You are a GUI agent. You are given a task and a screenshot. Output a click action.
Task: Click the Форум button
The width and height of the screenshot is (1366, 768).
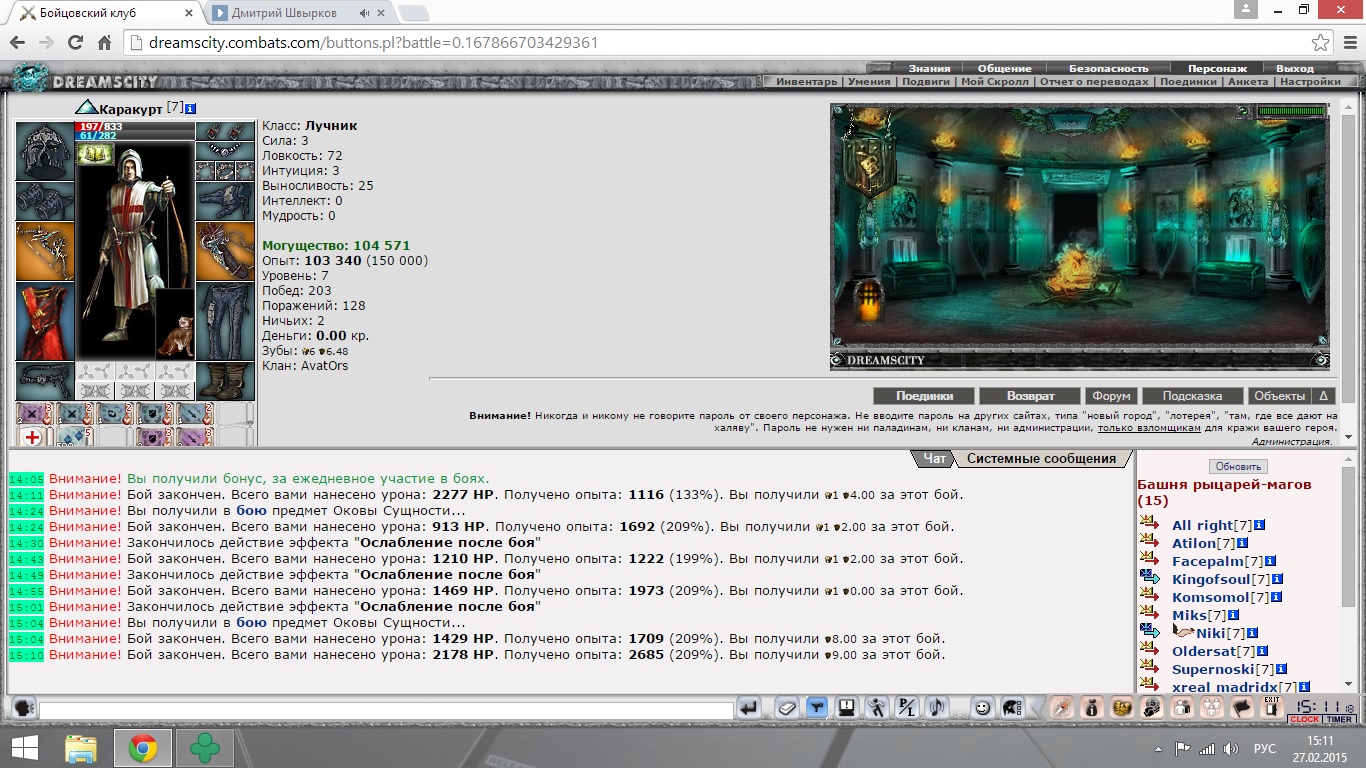[1111, 396]
